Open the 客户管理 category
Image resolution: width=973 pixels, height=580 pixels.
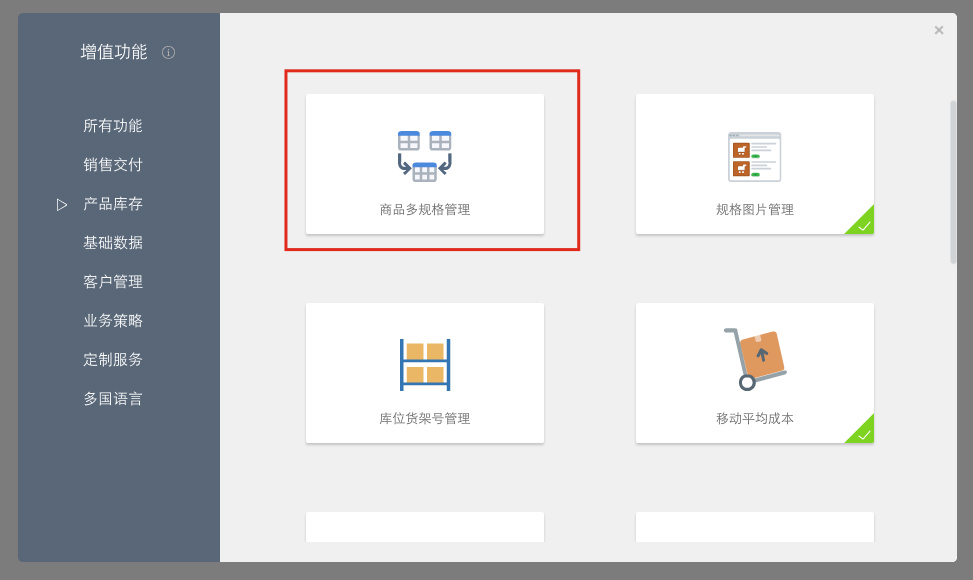tap(113, 282)
